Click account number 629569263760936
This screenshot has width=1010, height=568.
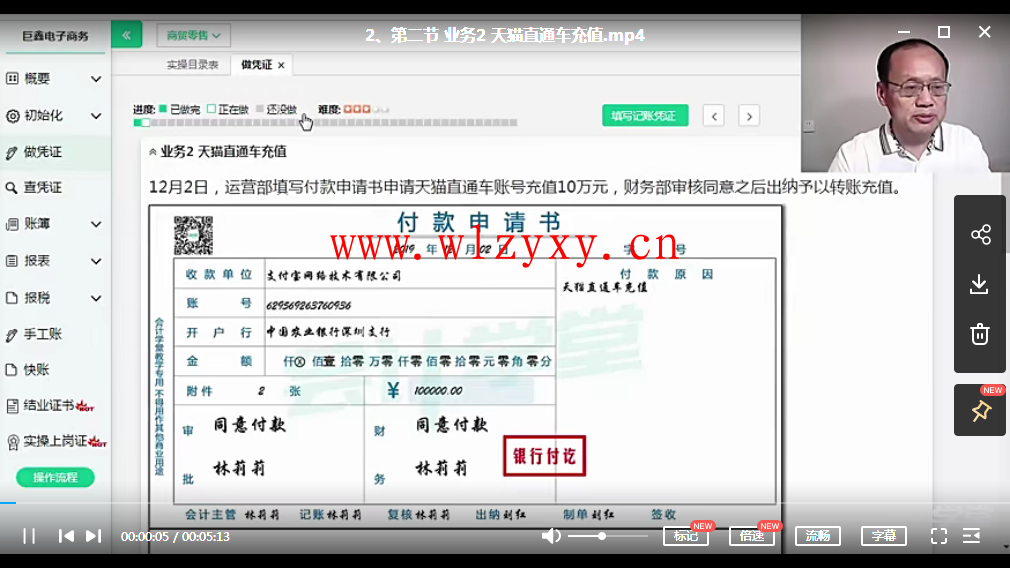[x=309, y=305]
